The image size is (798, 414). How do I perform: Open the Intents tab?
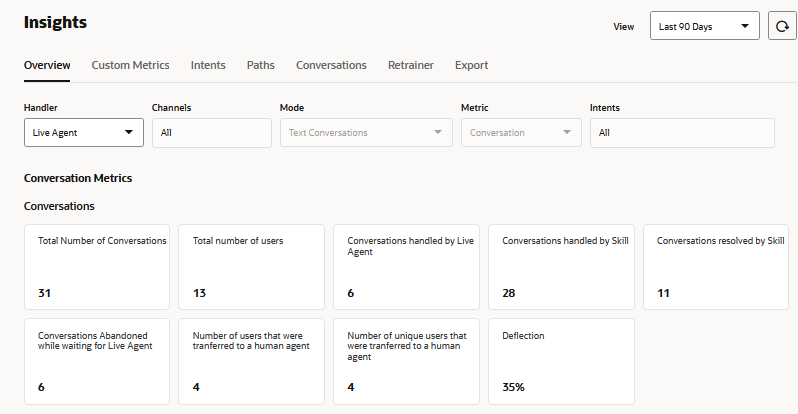[x=208, y=65]
